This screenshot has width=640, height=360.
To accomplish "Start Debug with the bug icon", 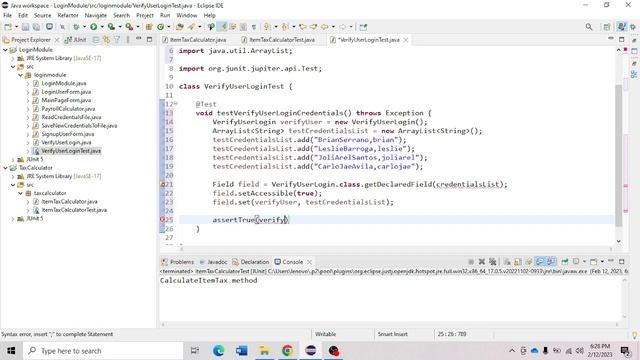I will click(x=76, y=27).
